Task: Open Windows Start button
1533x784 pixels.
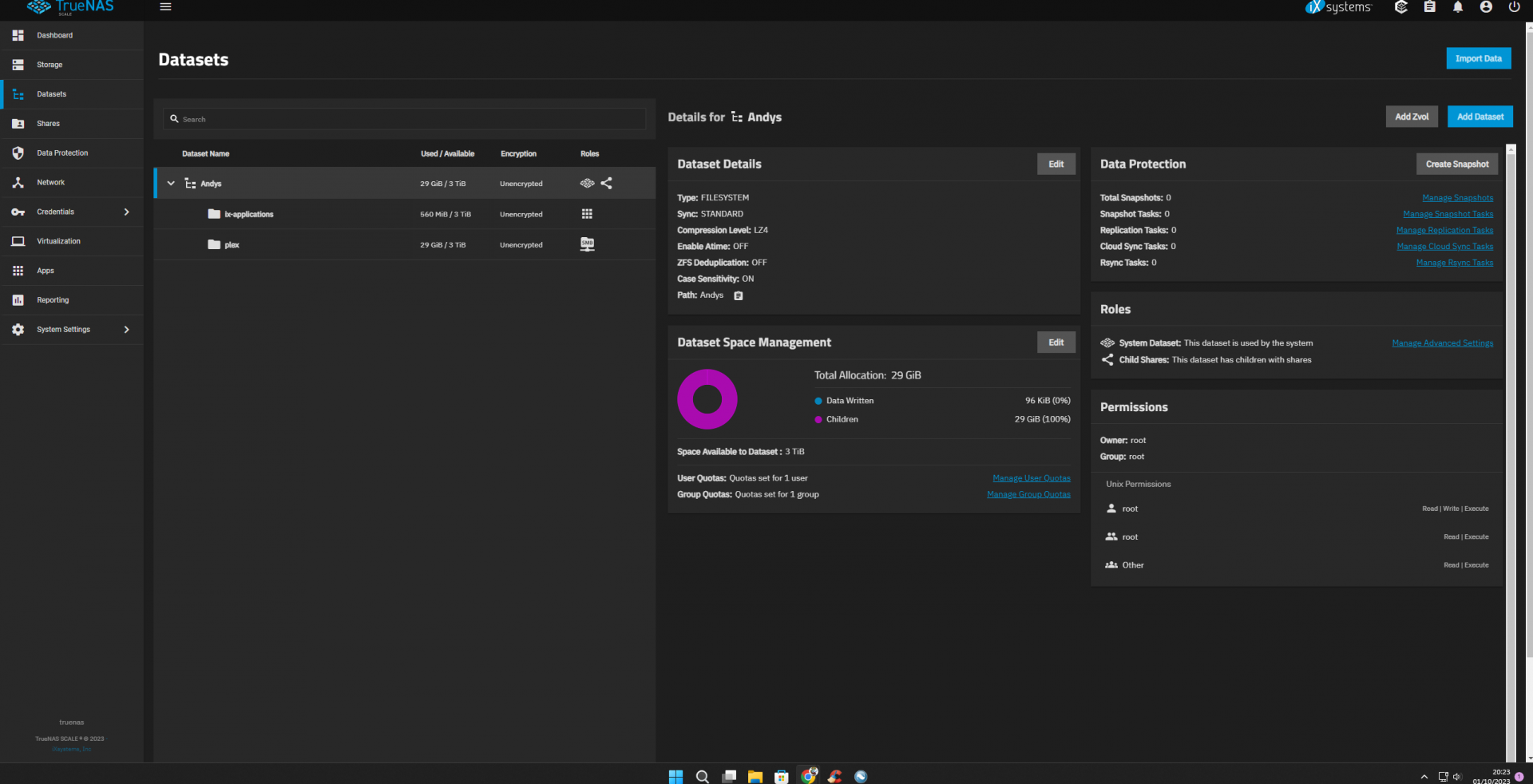Action: click(675, 776)
